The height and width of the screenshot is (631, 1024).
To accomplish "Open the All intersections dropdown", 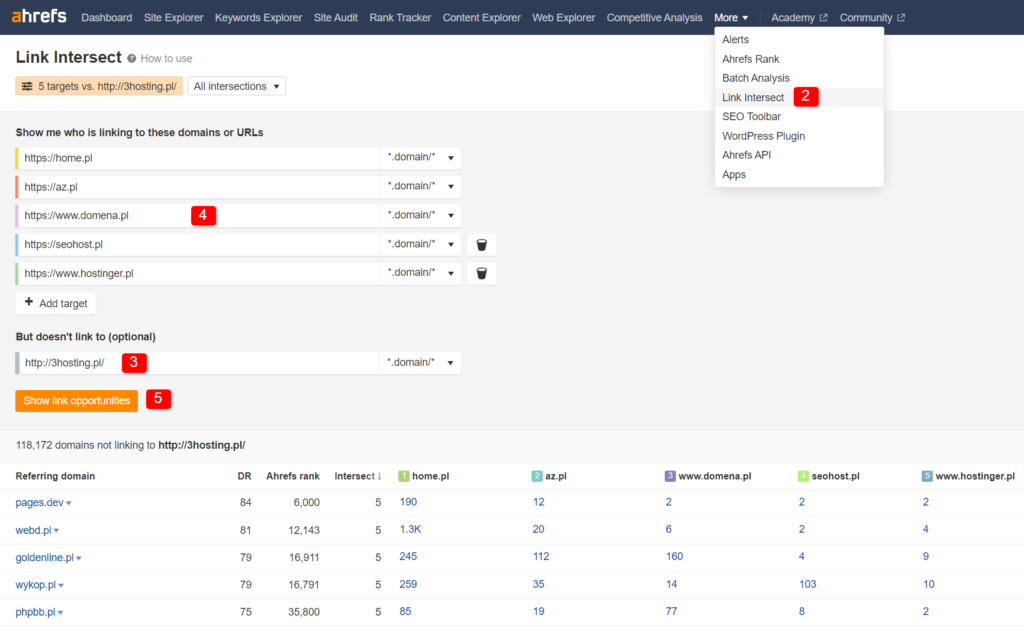I will pyautogui.click(x=237, y=87).
